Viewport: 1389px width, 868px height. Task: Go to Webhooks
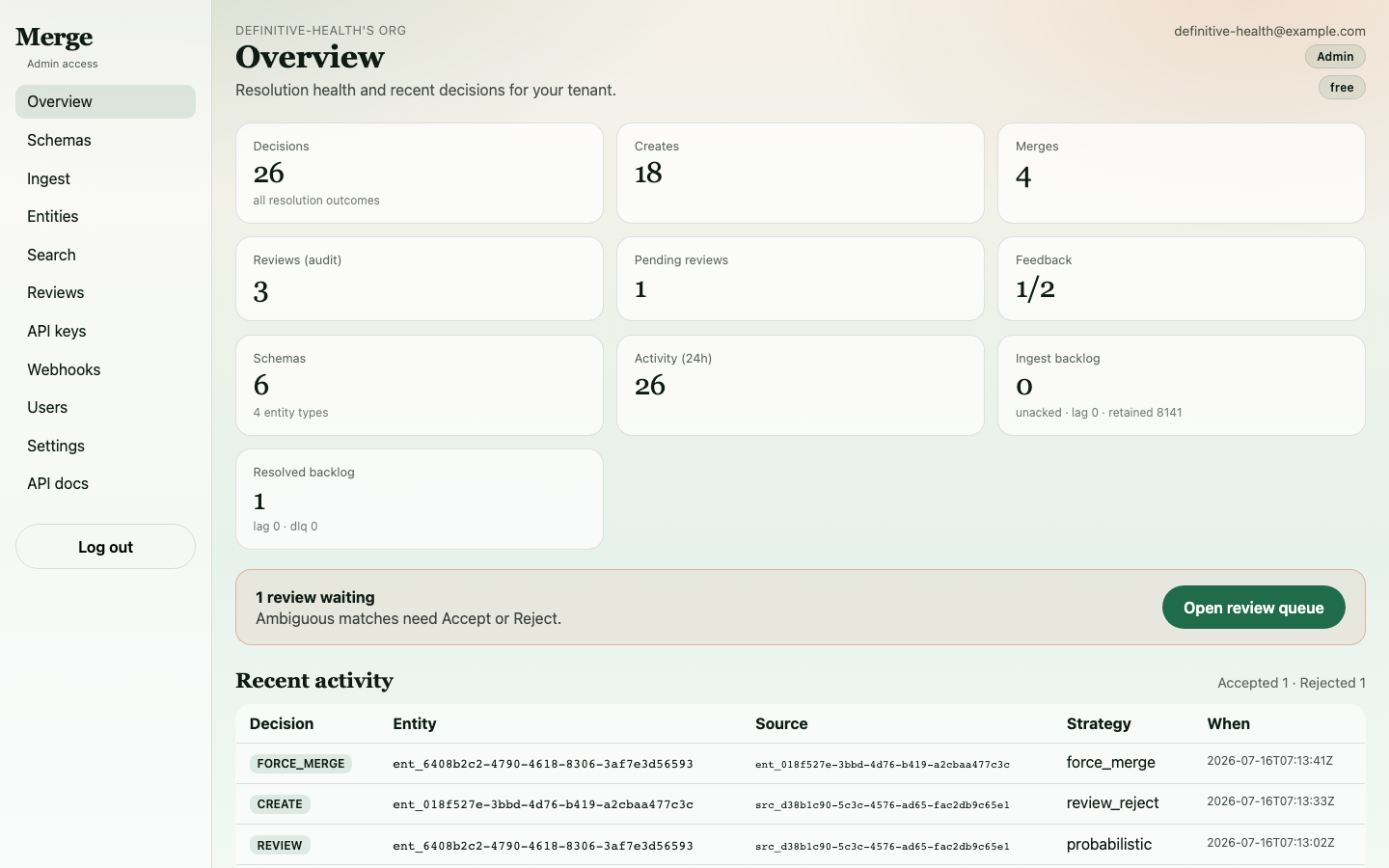105,369
